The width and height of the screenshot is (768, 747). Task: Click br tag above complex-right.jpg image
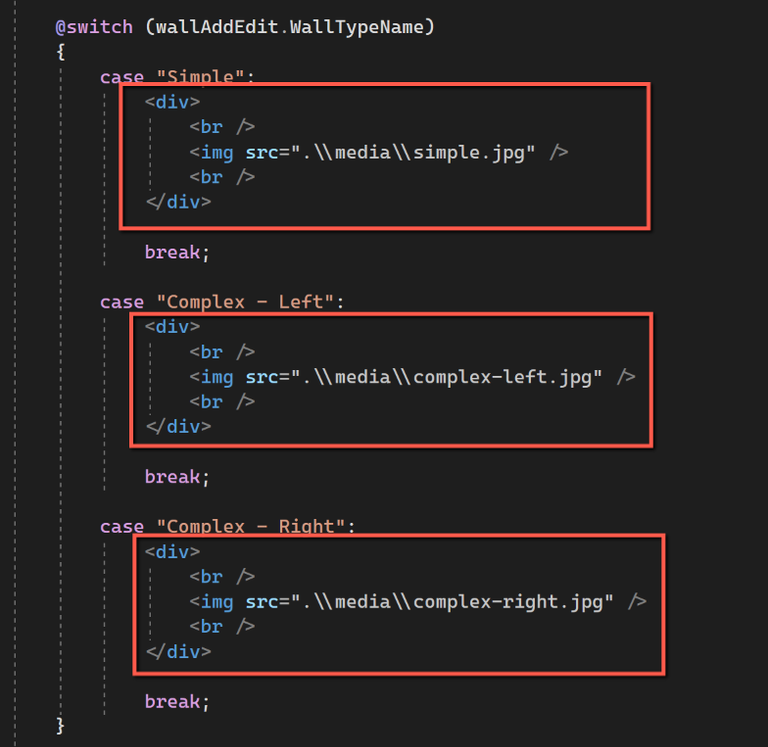pyautogui.click(x=222, y=577)
